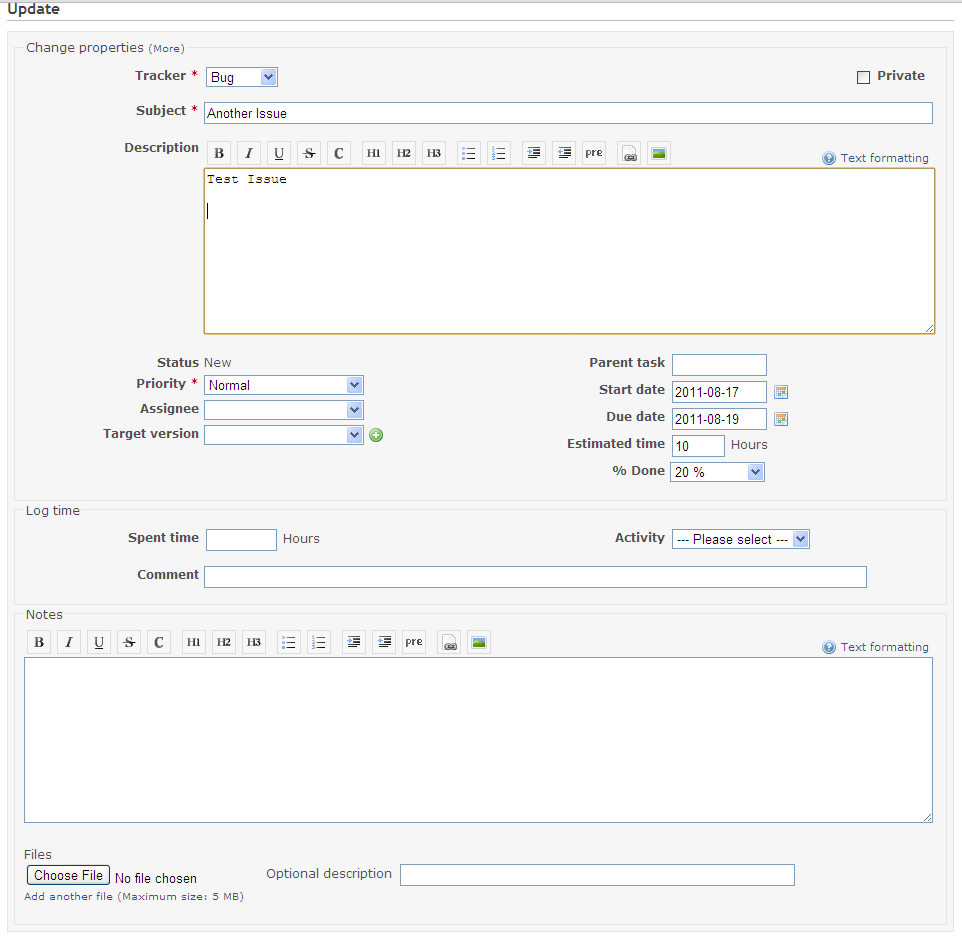Apply Italic in the Description toolbar
The width and height of the screenshot is (962, 941).
coord(249,153)
